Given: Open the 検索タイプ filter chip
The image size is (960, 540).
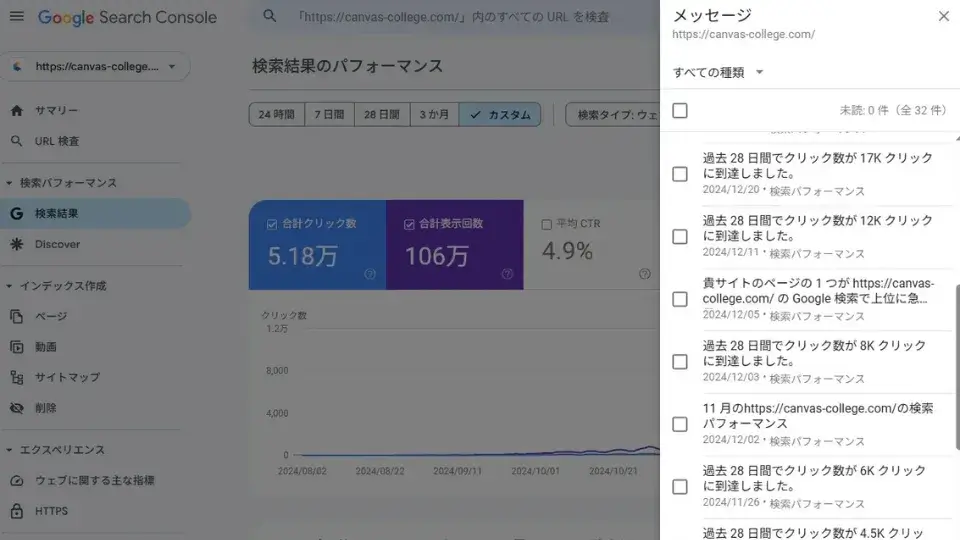Looking at the screenshot, I should pos(612,114).
